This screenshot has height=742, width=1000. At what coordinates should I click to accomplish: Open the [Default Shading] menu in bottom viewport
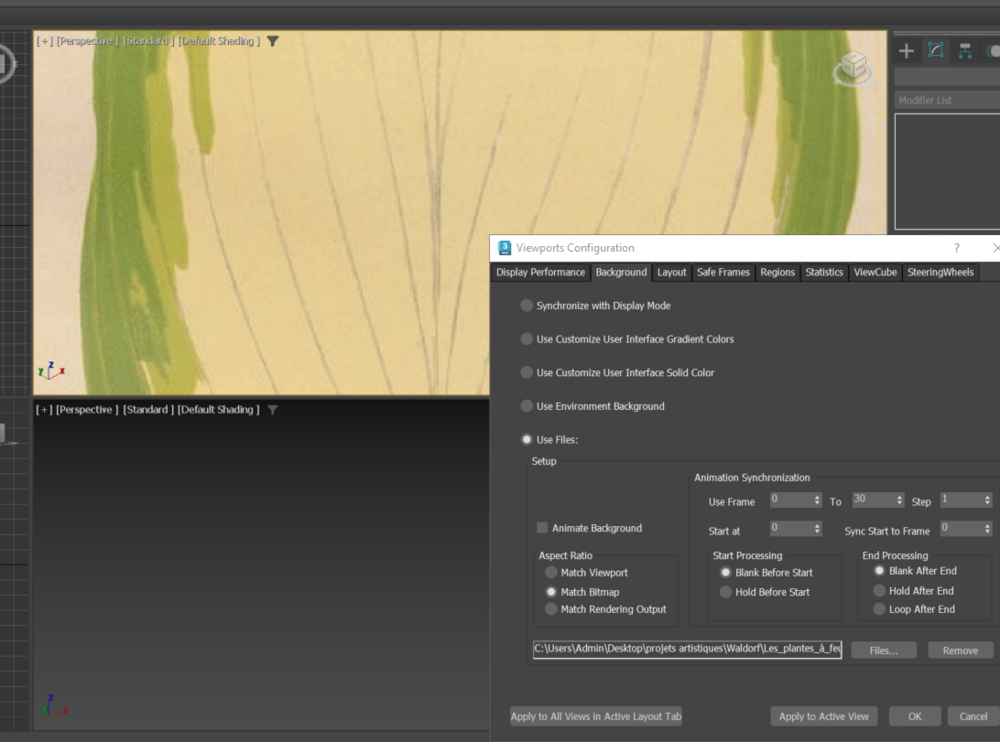coord(218,410)
